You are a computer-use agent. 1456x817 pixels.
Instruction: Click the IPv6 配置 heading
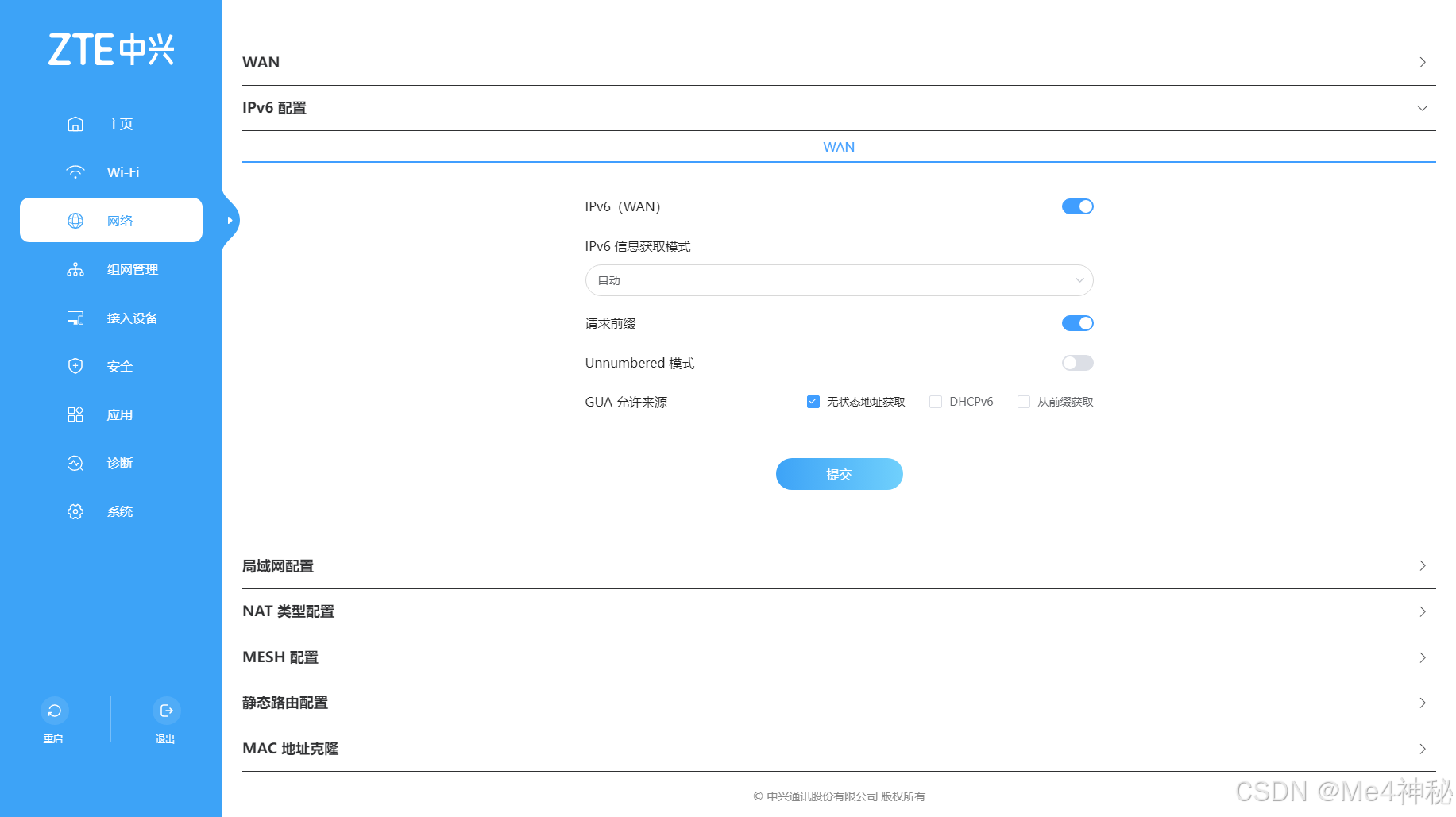274,108
